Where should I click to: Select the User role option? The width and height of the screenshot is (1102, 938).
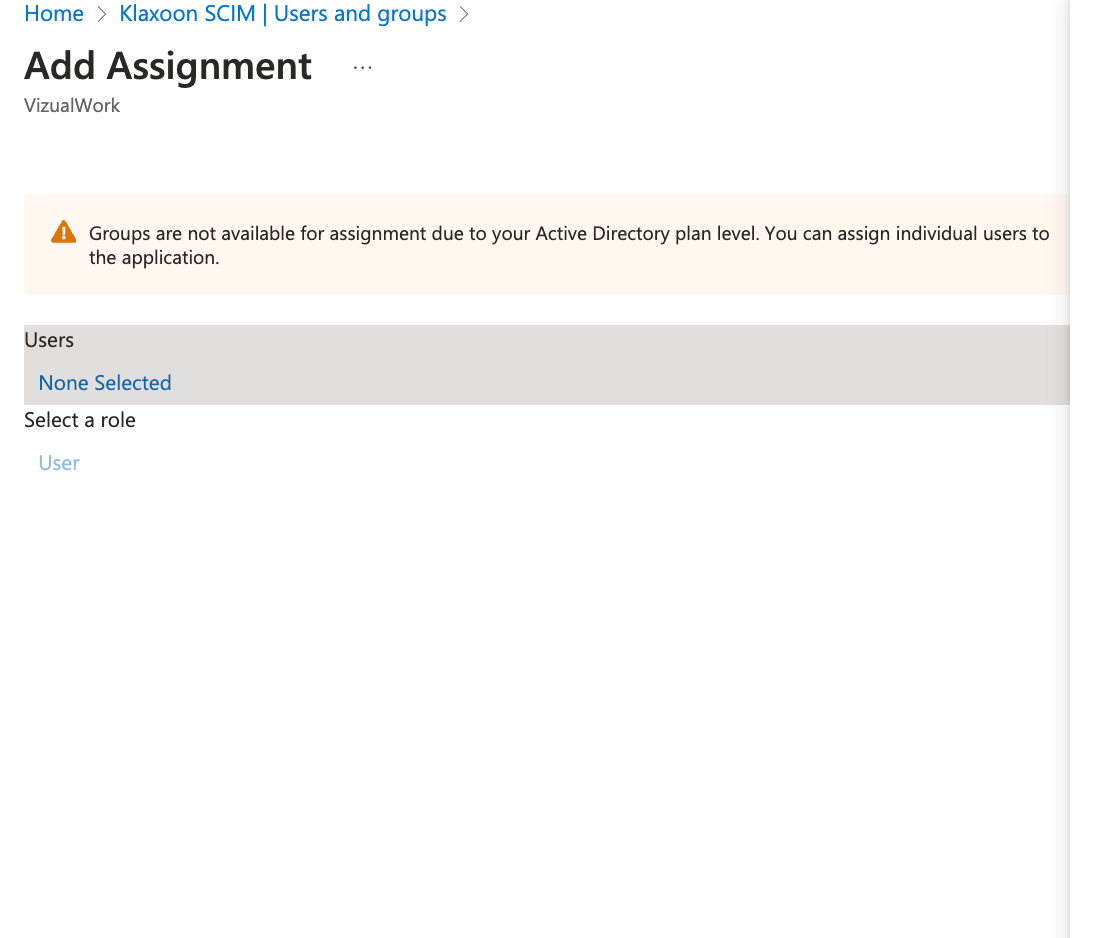tap(59, 463)
